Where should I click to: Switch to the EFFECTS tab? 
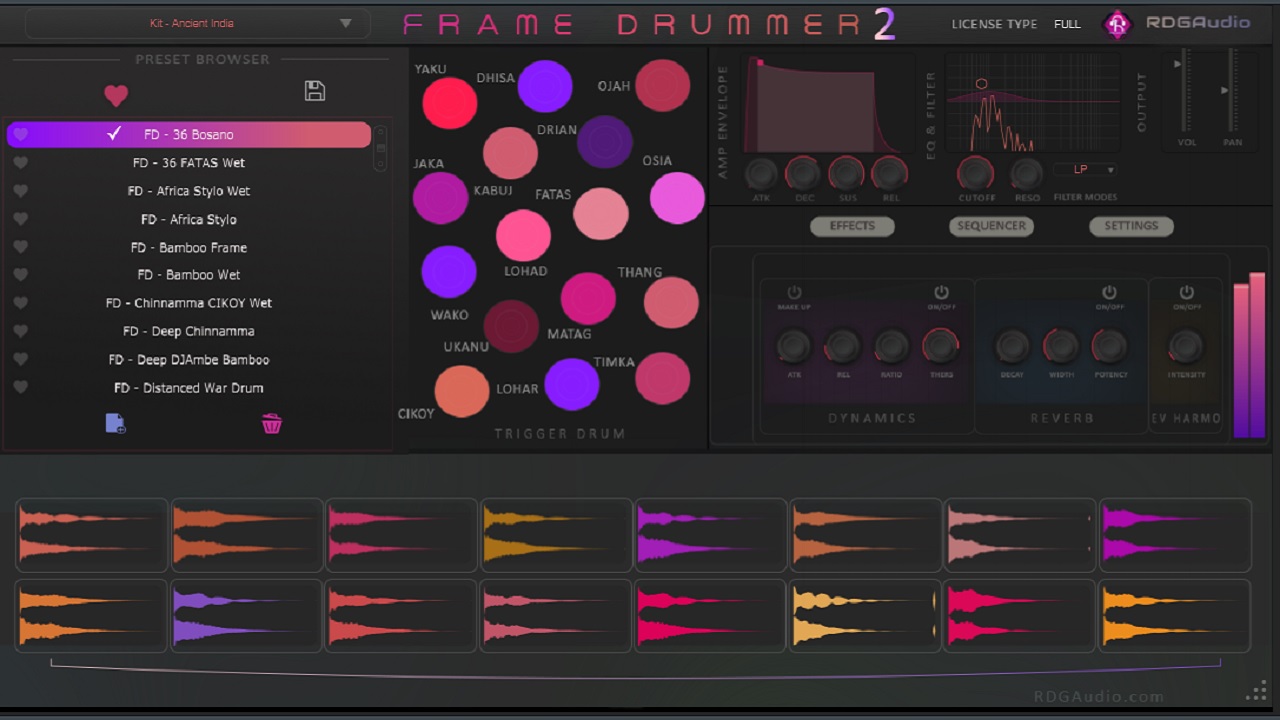click(x=852, y=226)
